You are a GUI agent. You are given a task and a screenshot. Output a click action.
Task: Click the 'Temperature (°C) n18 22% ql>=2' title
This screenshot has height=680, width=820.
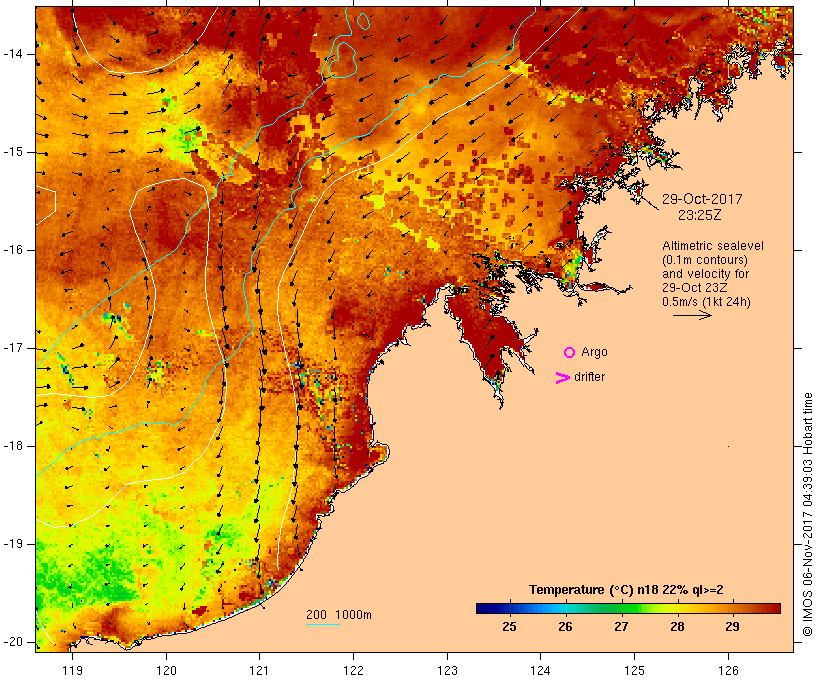626,590
